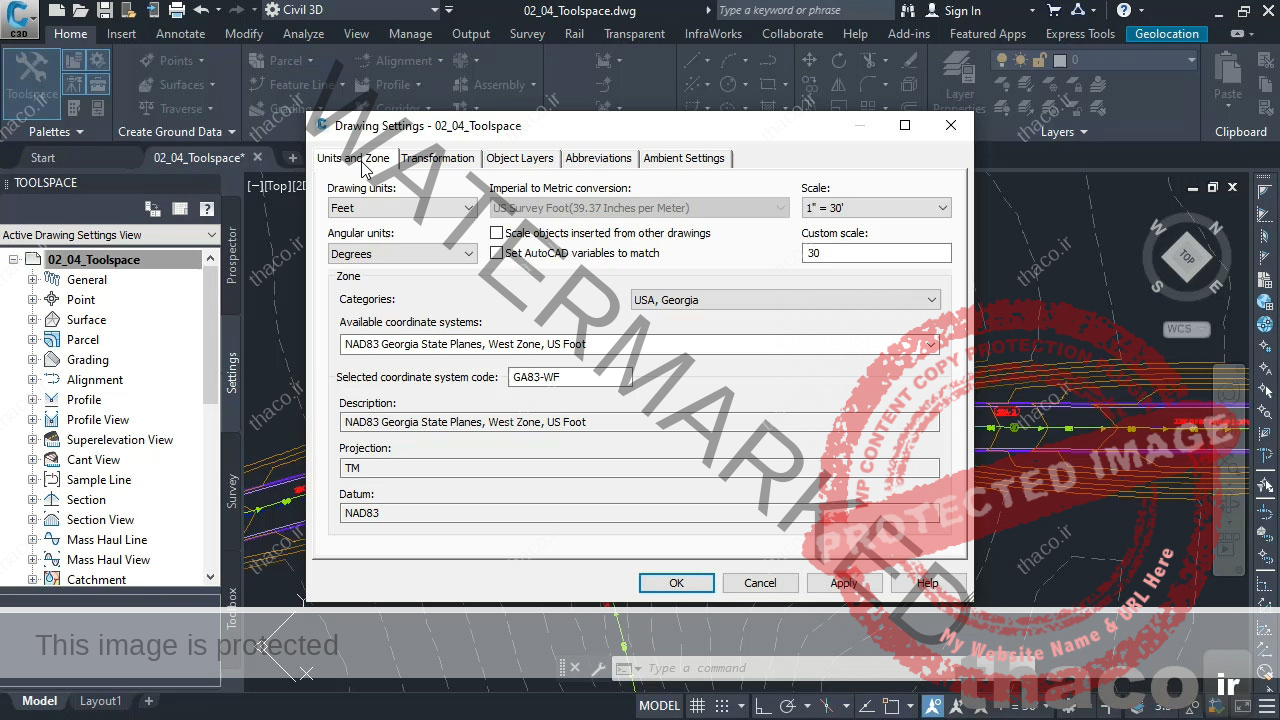This screenshot has width=1280, height=720.
Task: Click the Custom scale input field
Action: click(876, 253)
